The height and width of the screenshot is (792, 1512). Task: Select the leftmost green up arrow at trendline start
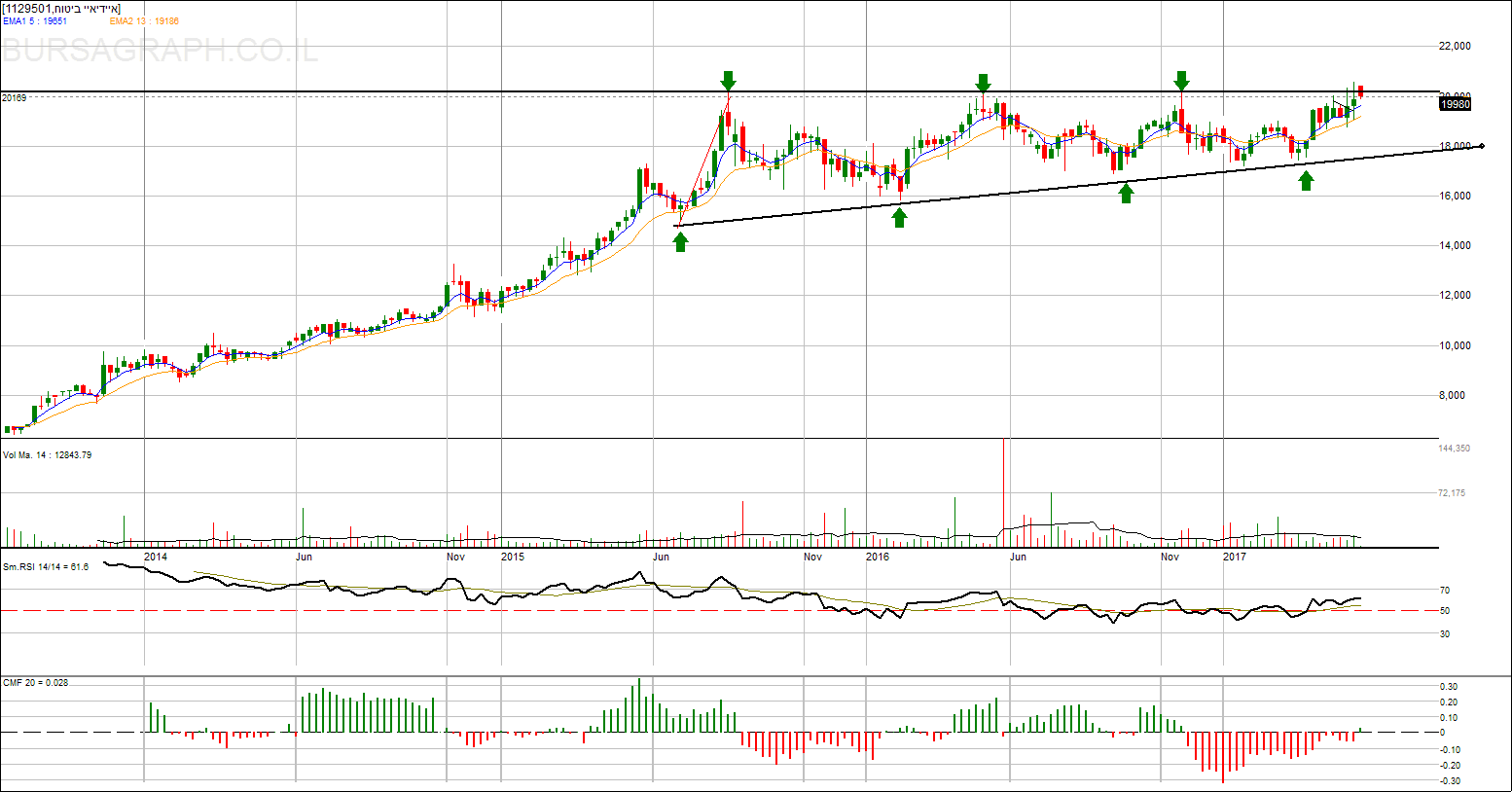tap(680, 241)
